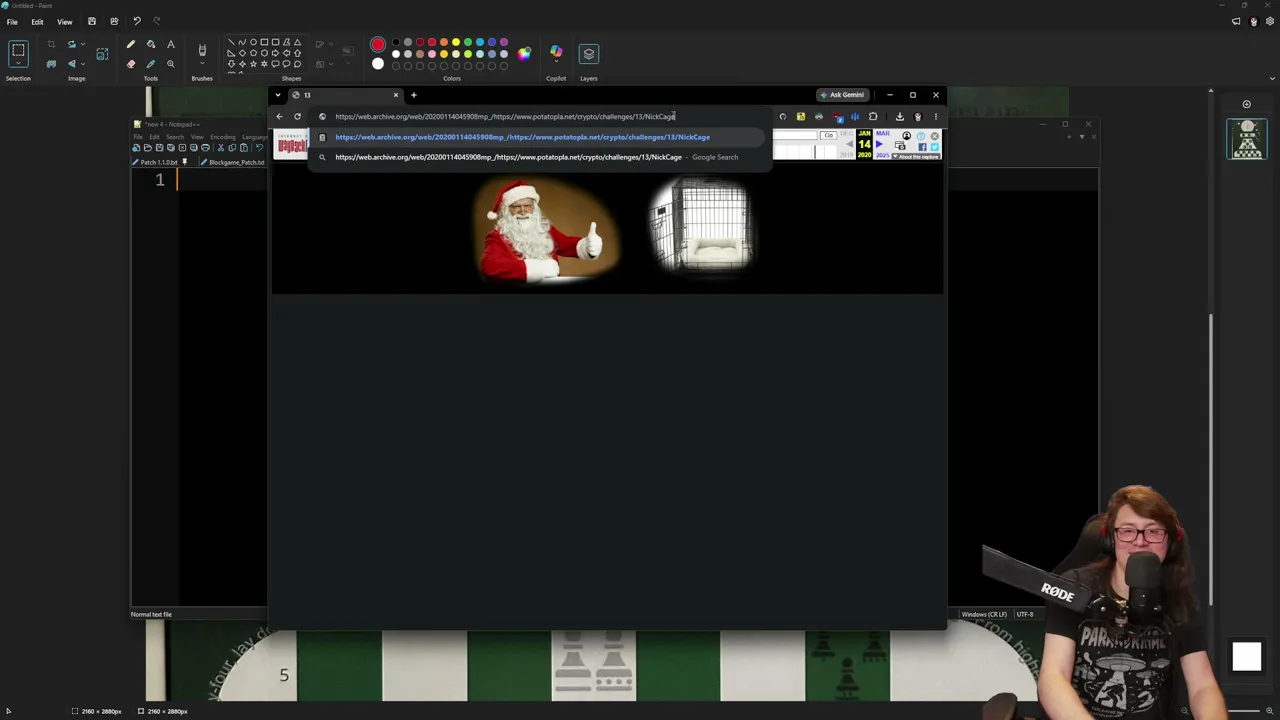The image size is (1280, 720).
Task: Switch to the Patch 1.1.0.txt tab
Action: (161, 162)
